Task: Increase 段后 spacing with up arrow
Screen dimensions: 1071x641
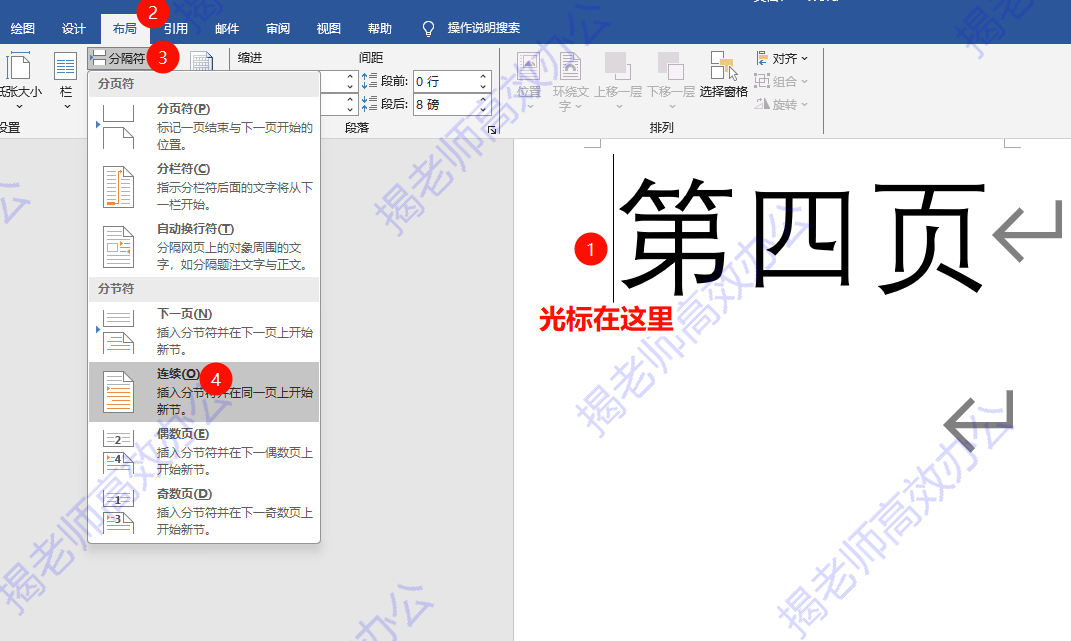Action: [483, 100]
